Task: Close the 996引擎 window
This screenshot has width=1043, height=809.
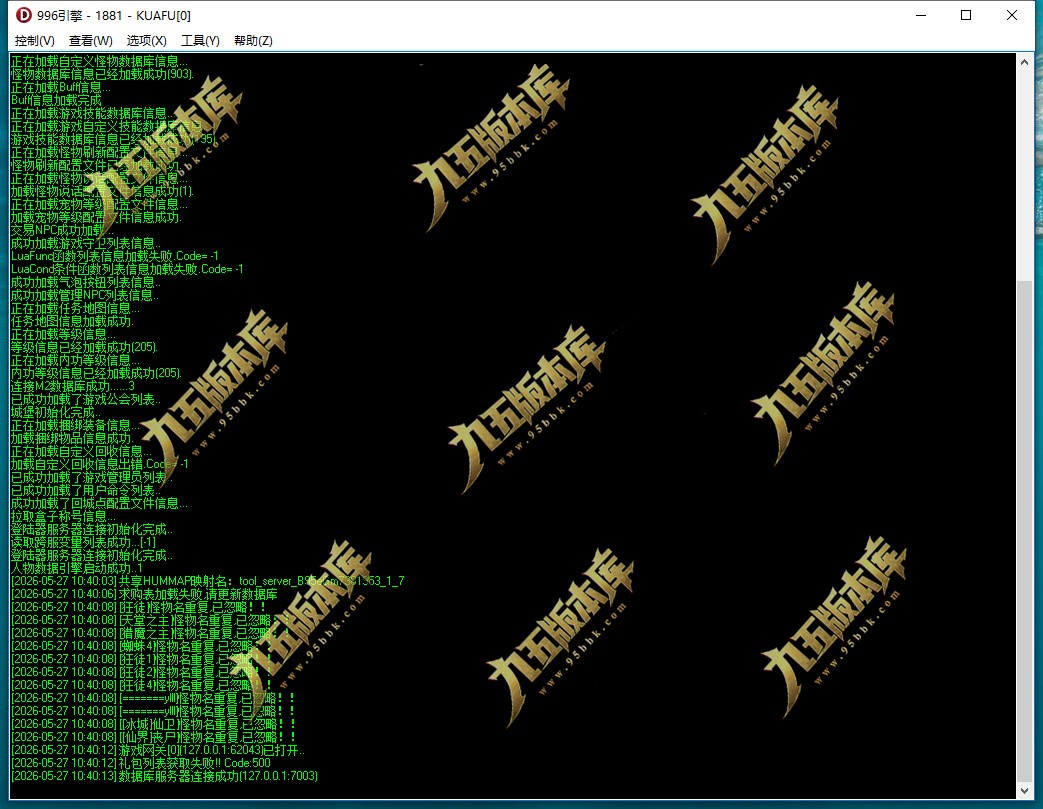Action: [x=1012, y=15]
